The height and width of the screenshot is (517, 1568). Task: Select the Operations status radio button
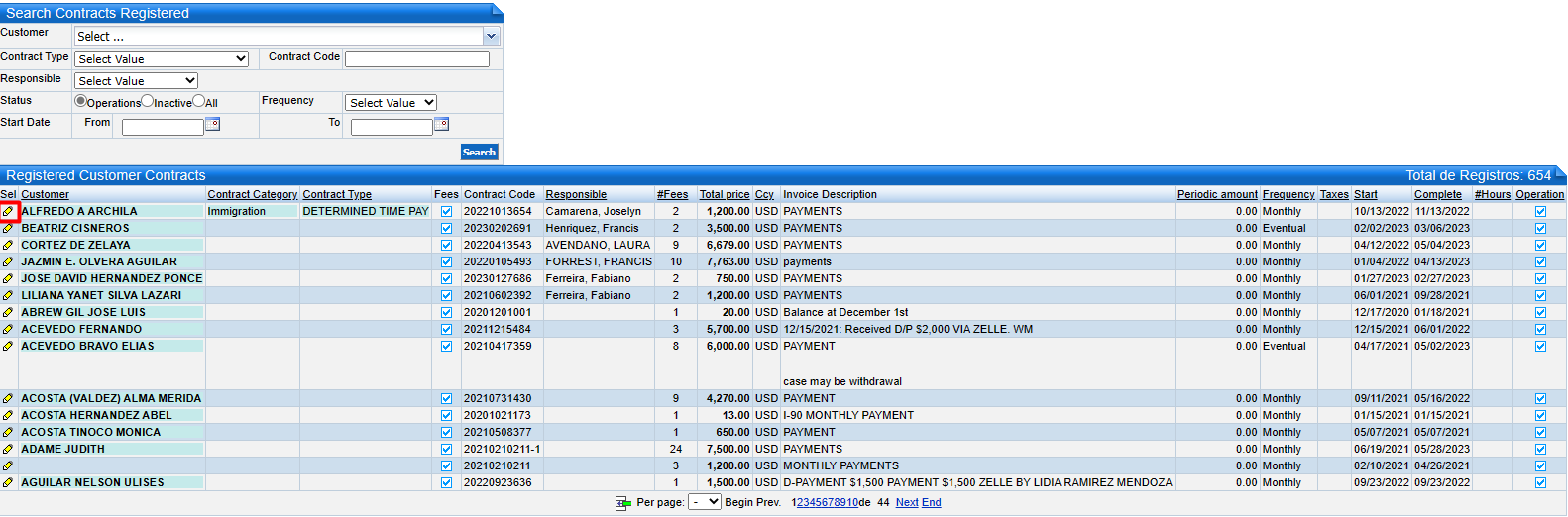(80, 101)
